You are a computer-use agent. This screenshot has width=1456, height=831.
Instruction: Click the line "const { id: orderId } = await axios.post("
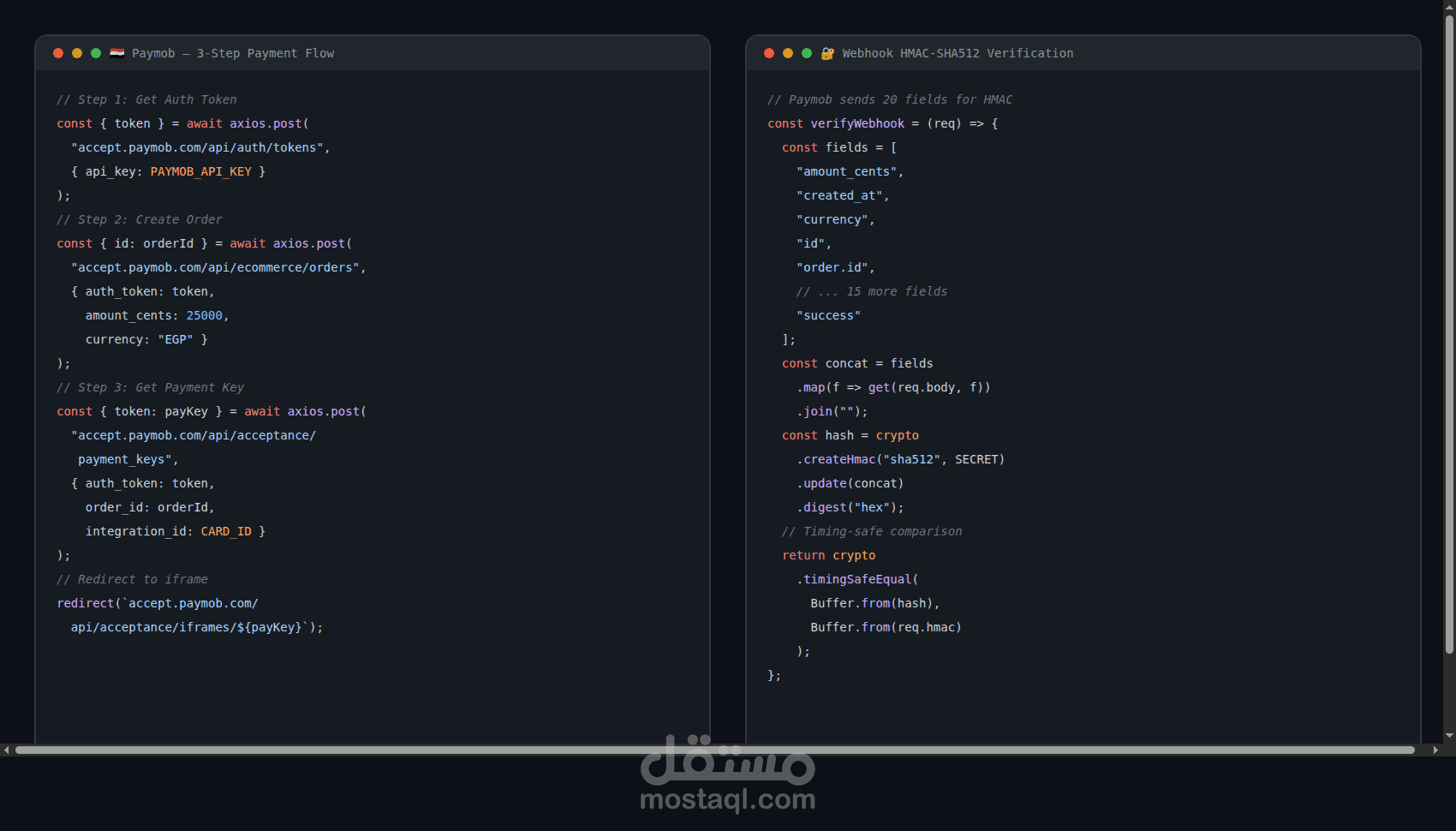click(205, 243)
